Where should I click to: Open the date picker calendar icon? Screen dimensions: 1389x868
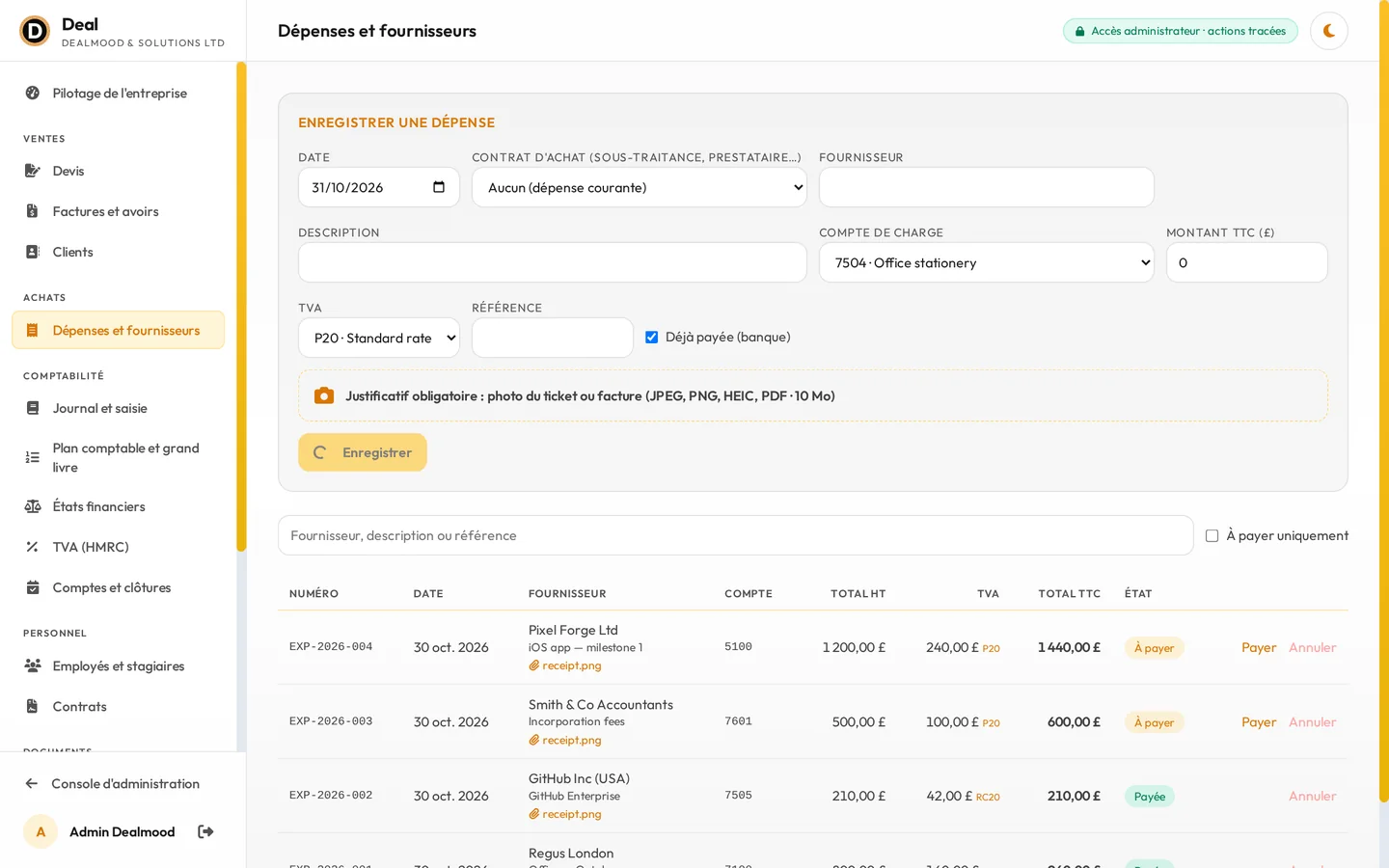click(x=439, y=187)
